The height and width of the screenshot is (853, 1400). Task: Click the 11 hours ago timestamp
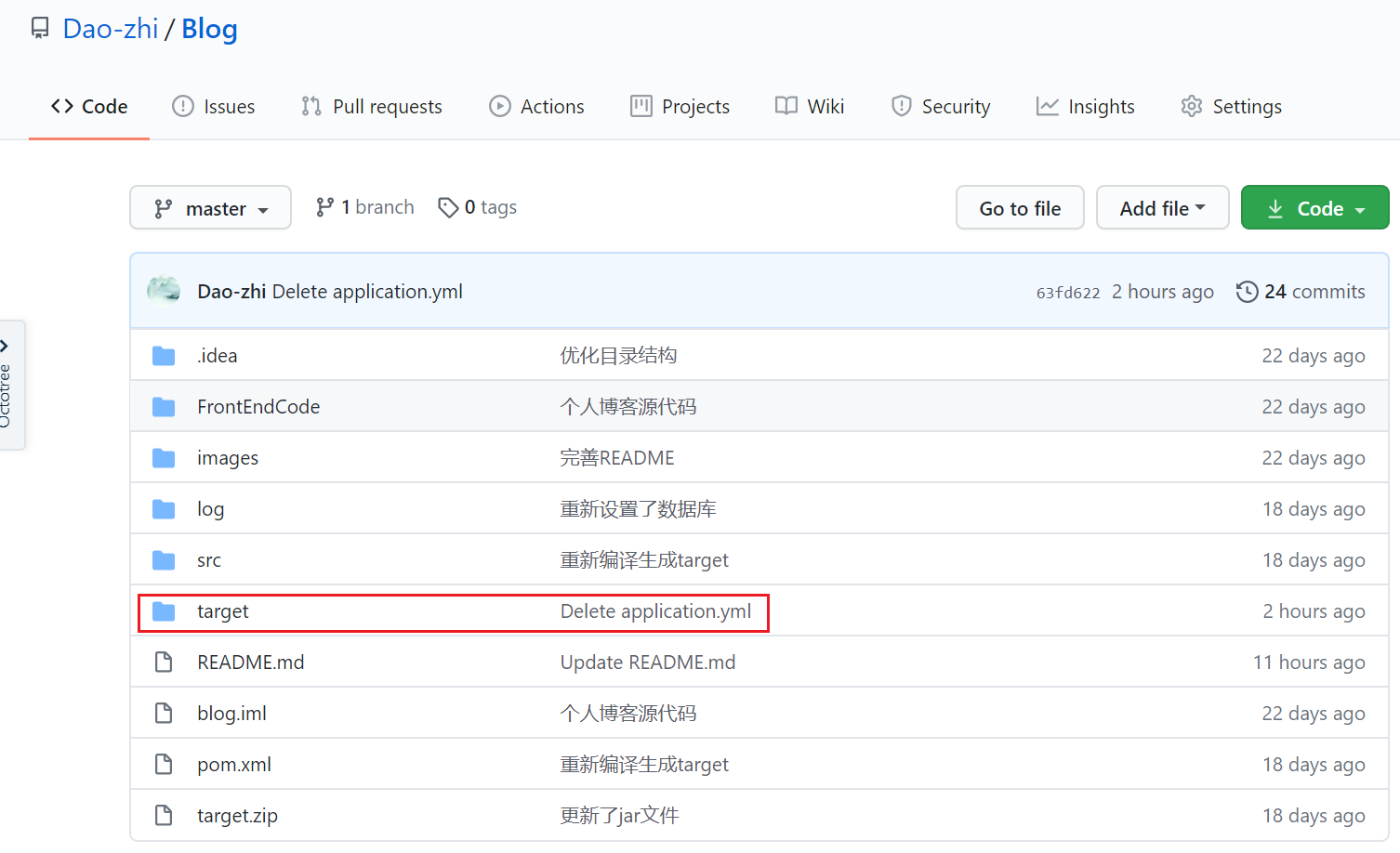(x=1309, y=663)
